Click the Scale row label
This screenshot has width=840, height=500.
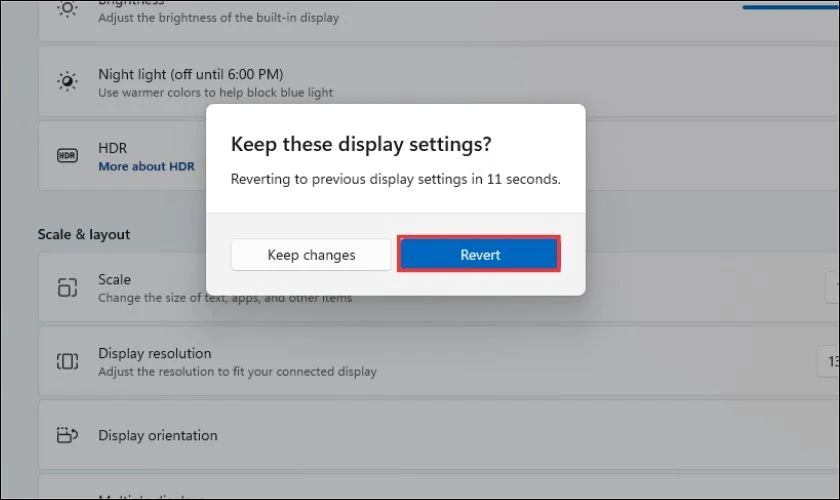(114, 280)
